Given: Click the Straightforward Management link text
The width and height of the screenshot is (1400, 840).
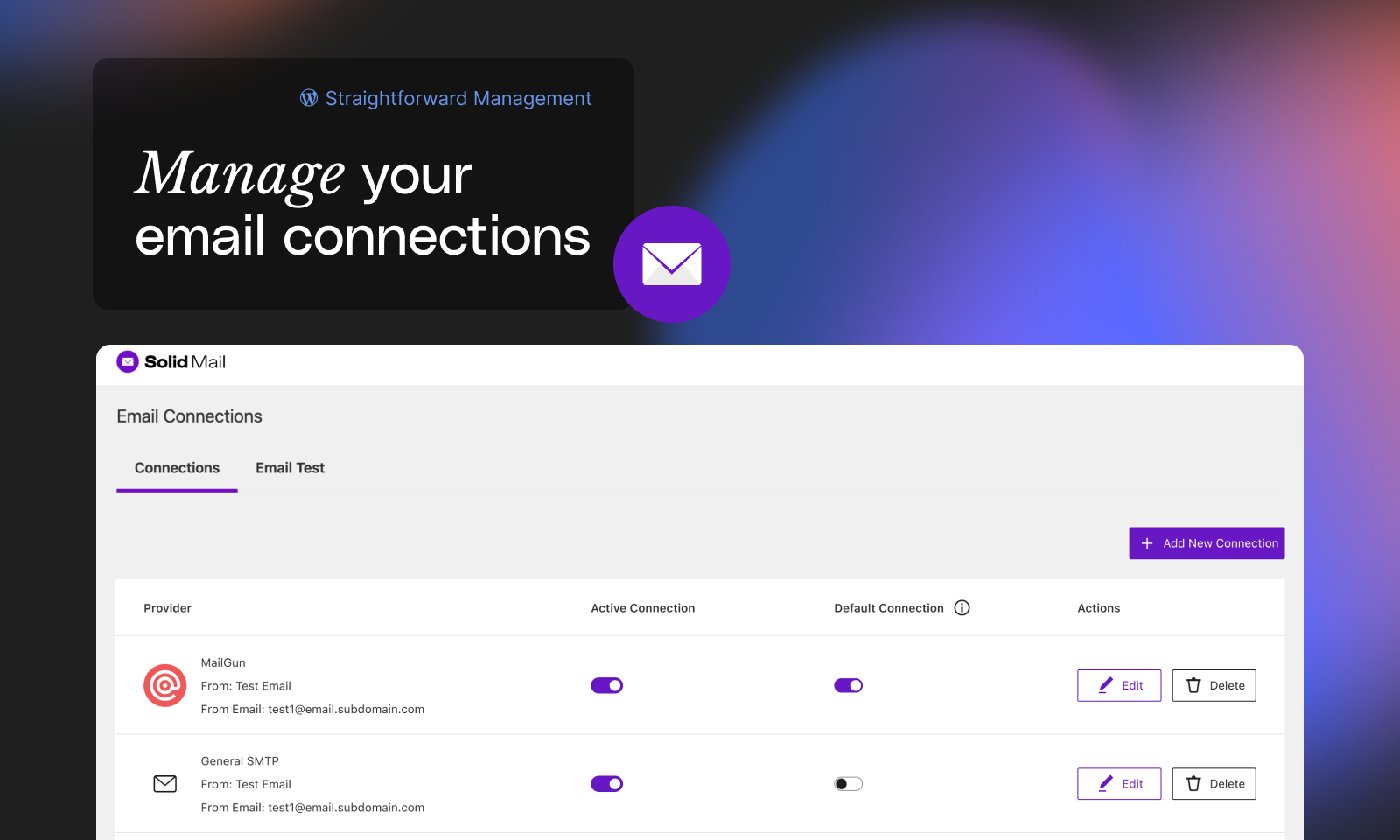Looking at the screenshot, I should [458, 98].
